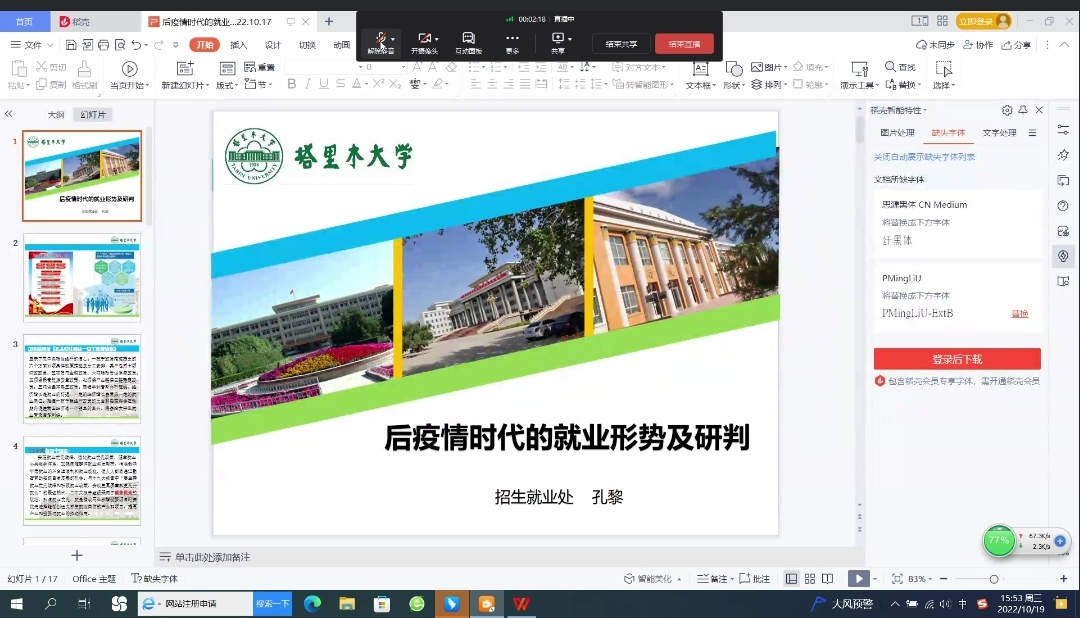The height and width of the screenshot is (618, 1080).
Task: Unmute microphone in meeting toolbar
Action: [x=378, y=39]
